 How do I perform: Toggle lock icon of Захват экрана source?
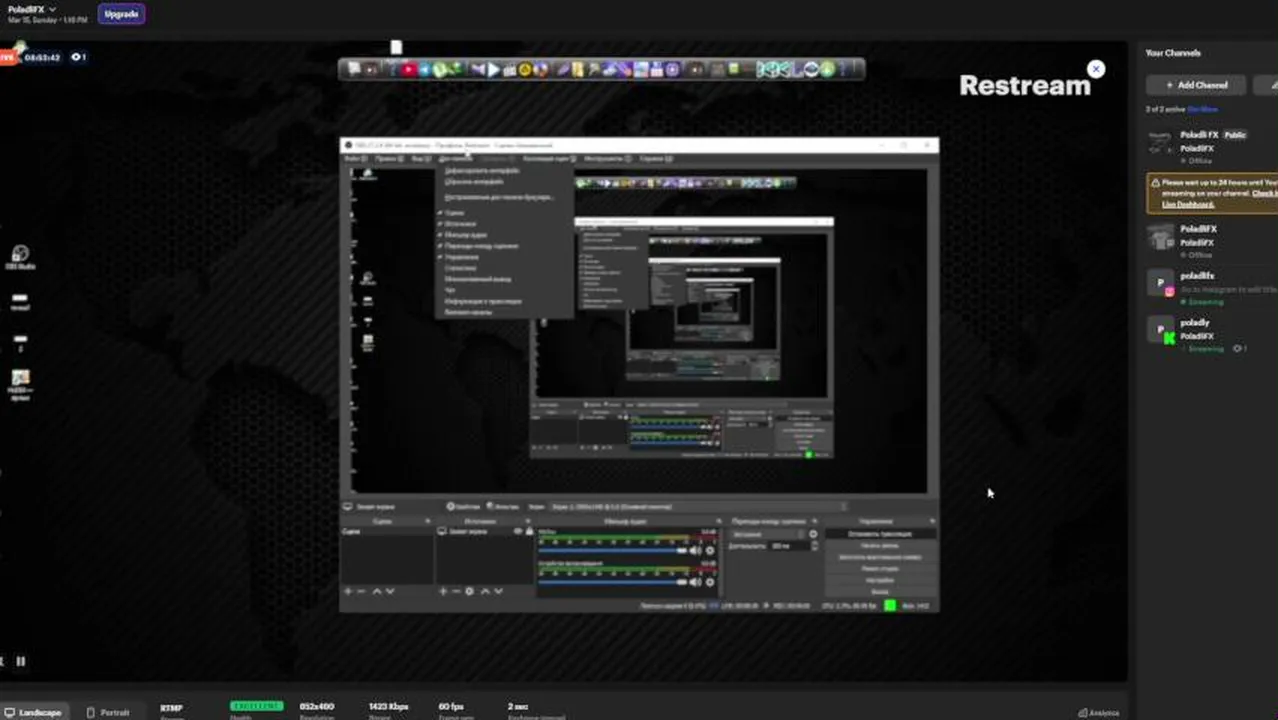(x=530, y=532)
